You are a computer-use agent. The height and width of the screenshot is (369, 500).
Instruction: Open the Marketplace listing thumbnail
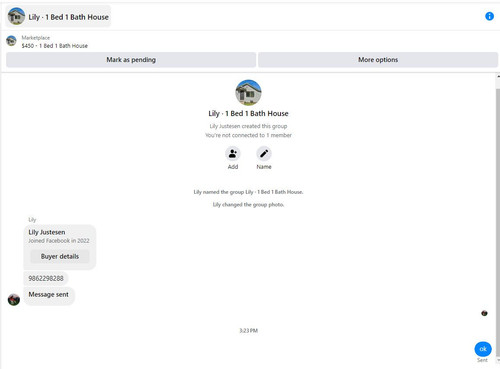tap(11, 41)
